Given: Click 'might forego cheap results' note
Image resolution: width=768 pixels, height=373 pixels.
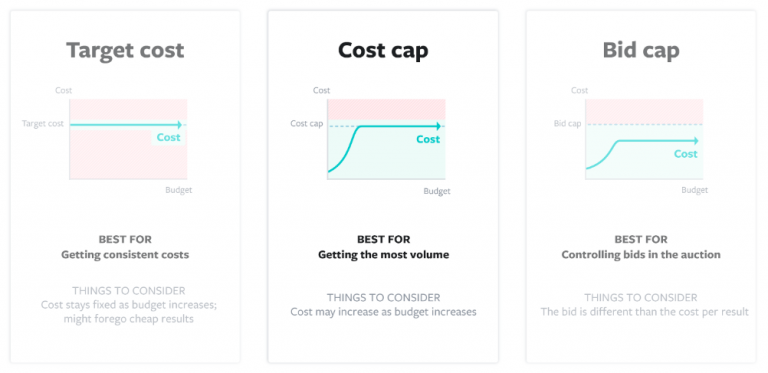Looking at the screenshot, I should pos(128,319).
